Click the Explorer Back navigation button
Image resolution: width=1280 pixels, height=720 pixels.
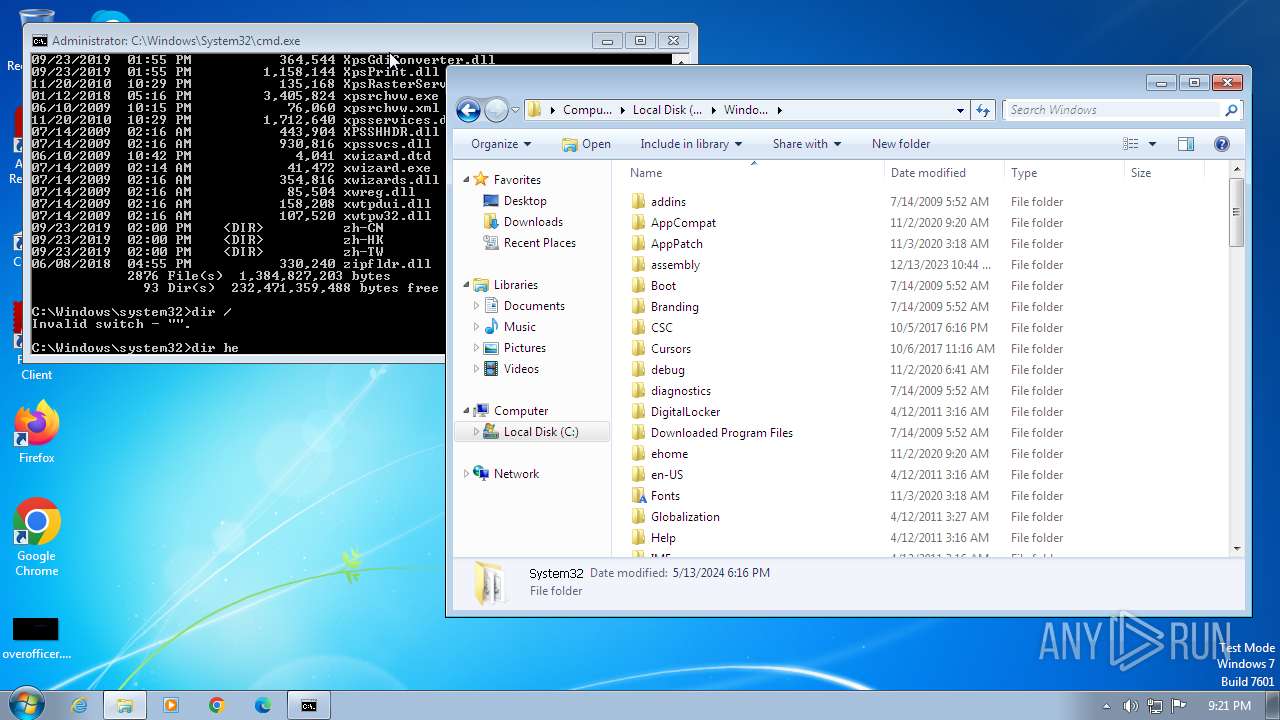(x=468, y=110)
